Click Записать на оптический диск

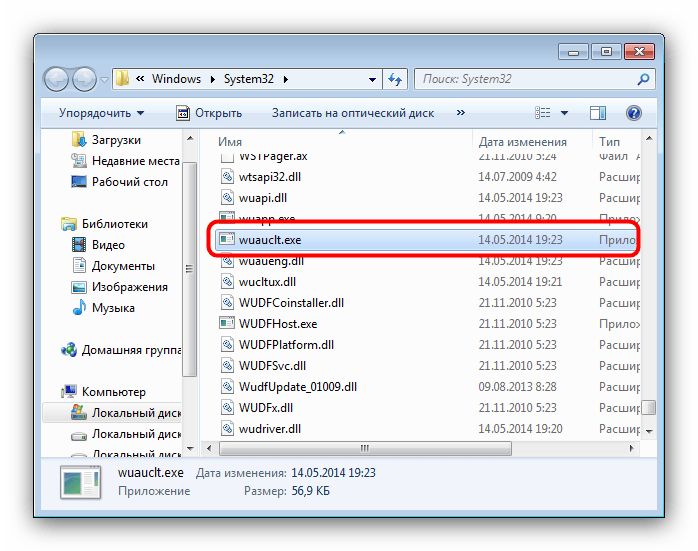(x=353, y=113)
